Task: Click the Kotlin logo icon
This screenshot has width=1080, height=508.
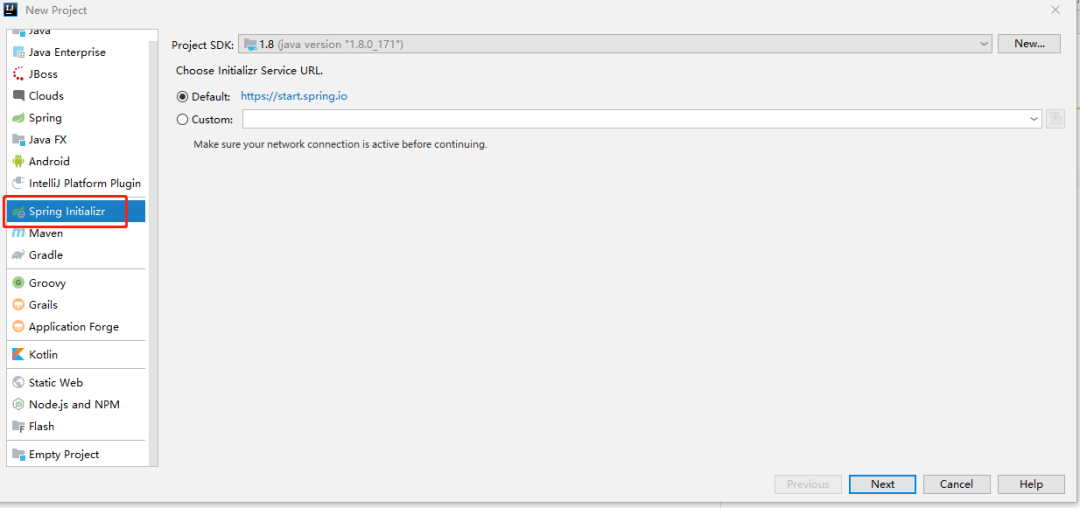Action: (x=19, y=355)
